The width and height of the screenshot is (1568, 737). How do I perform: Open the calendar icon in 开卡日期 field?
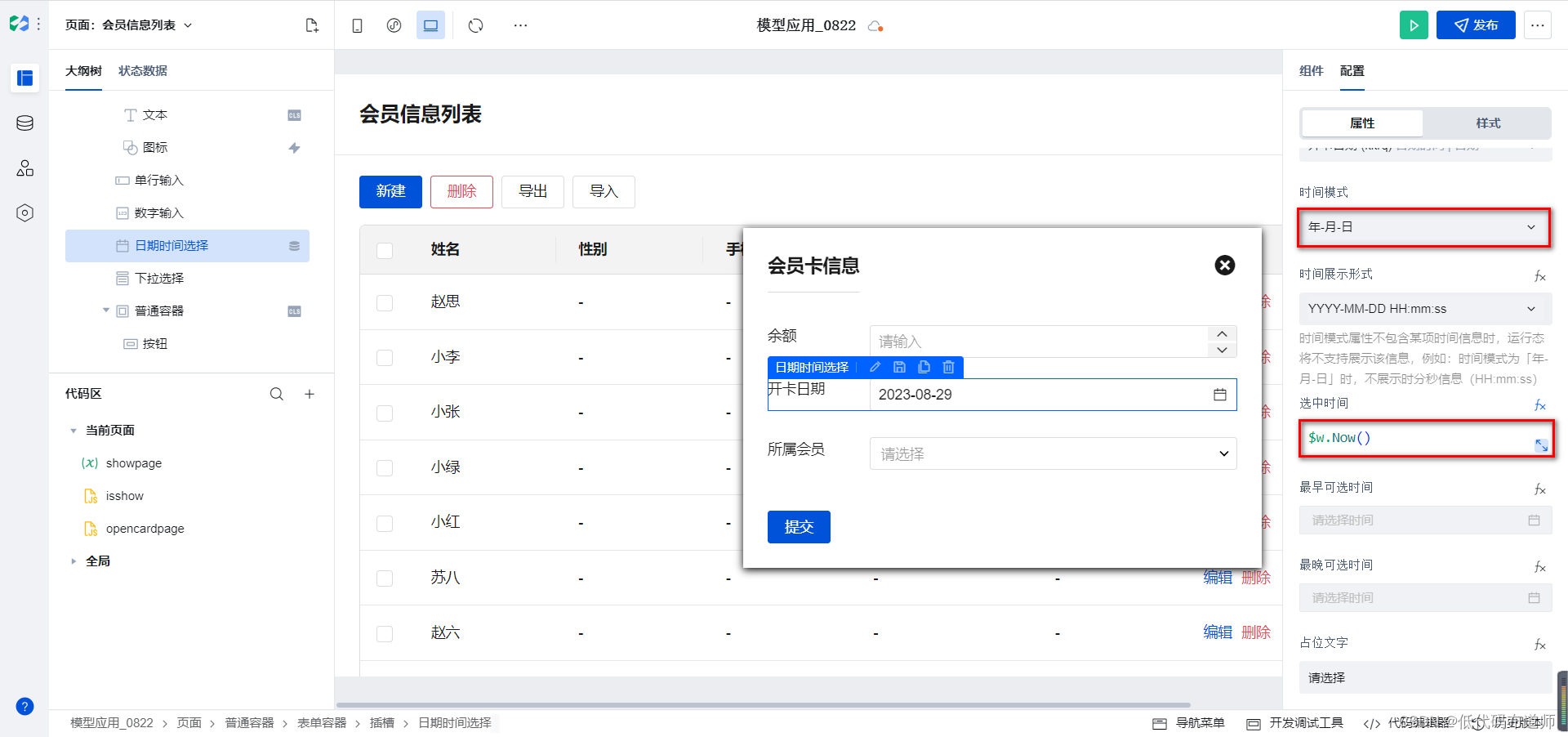[x=1219, y=395]
